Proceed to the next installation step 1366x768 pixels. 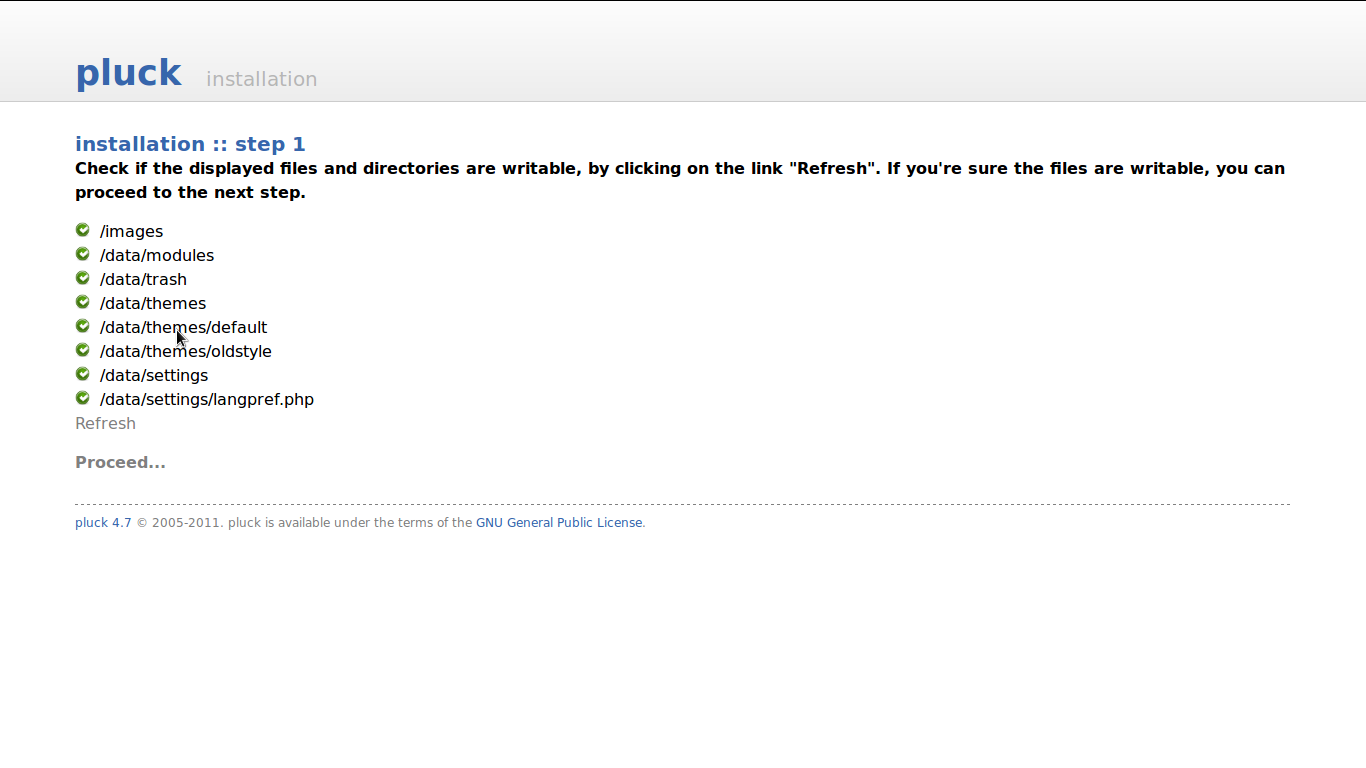point(120,462)
